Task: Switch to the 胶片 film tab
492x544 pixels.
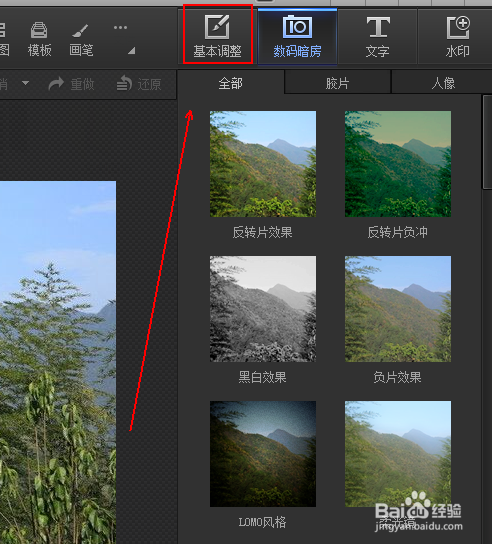Action: (338, 83)
